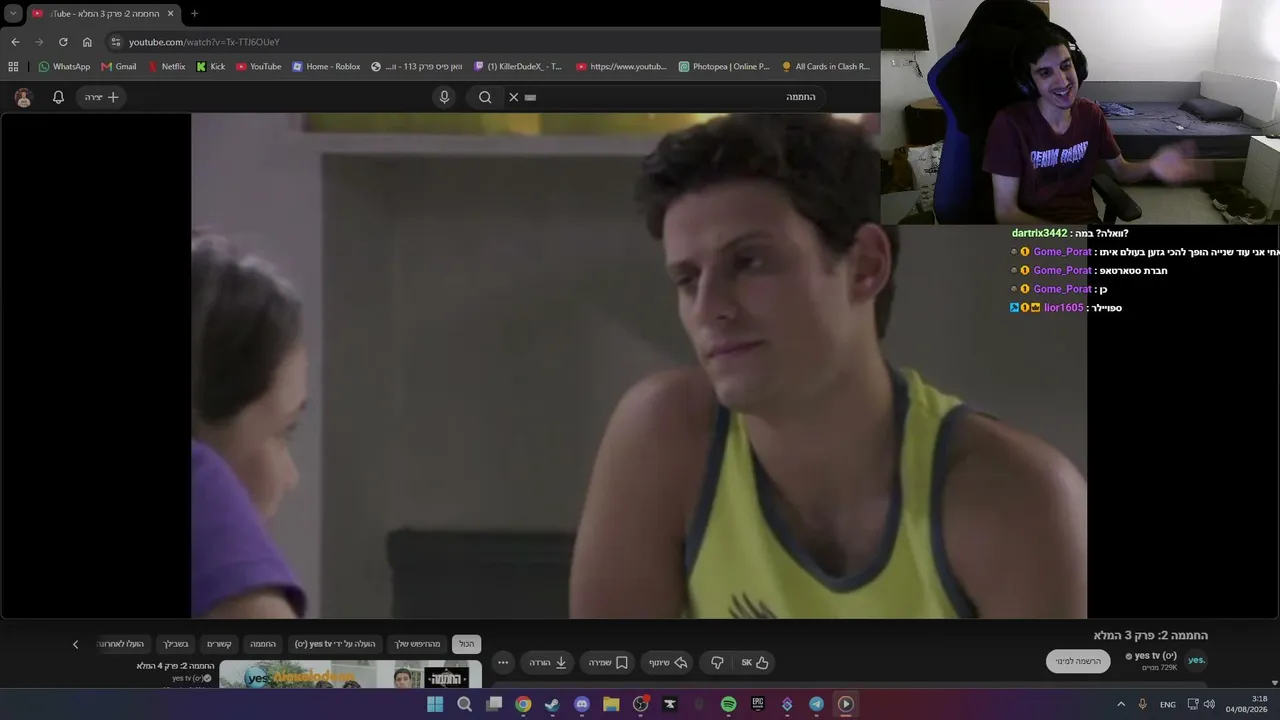Select the הכול filter chip
This screenshot has width=1280, height=720.
pos(466,644)
